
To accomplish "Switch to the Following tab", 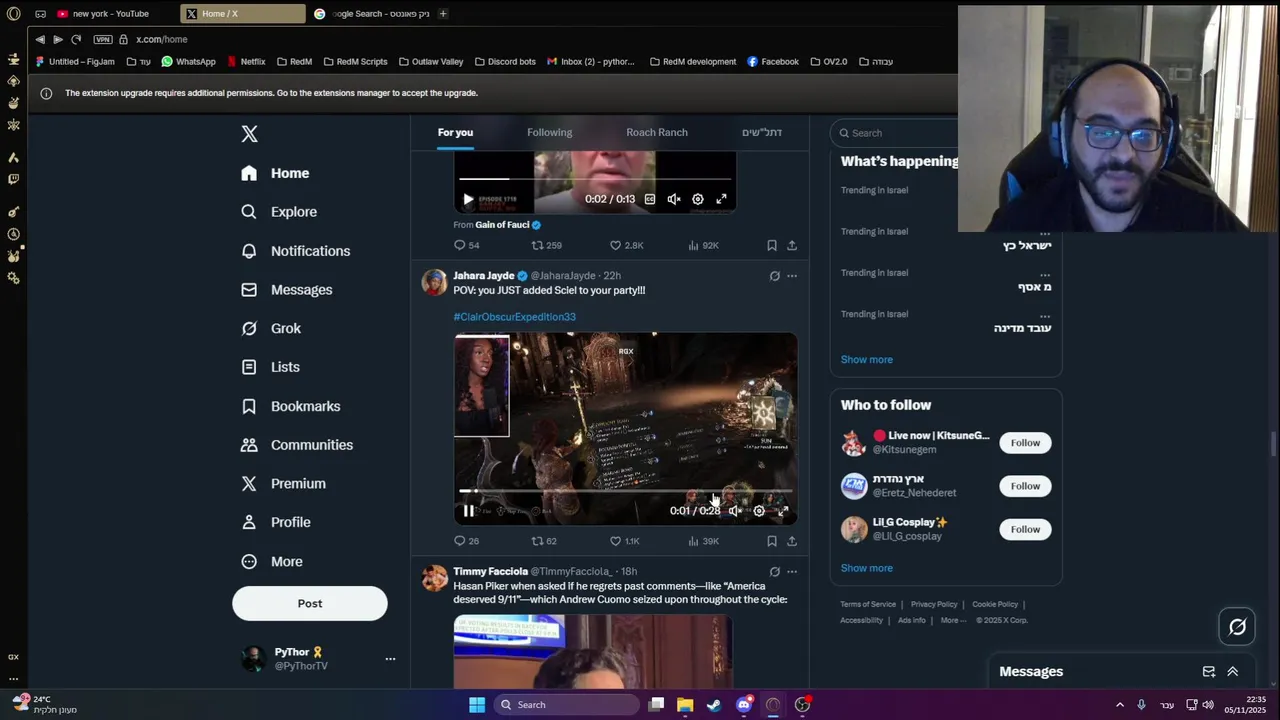I will (549, 132).
